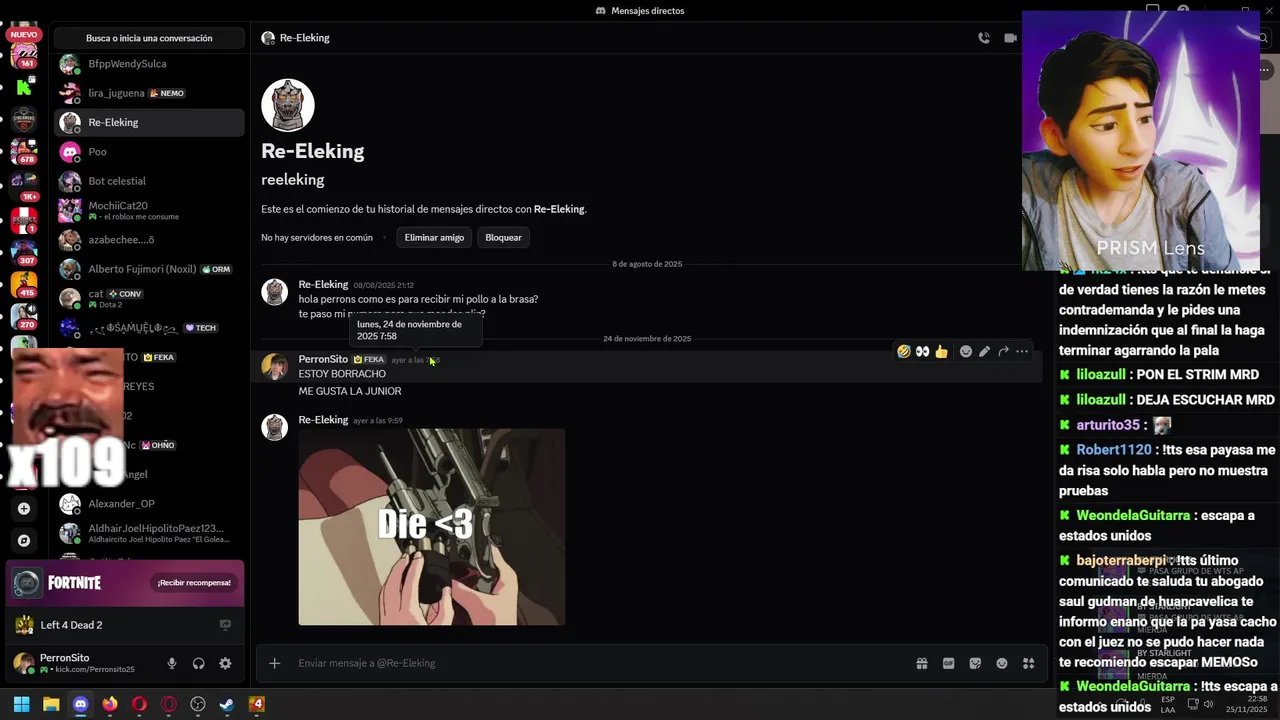Click the Re-Eleking username on the 08/08/2025 message

coord(323,285)
